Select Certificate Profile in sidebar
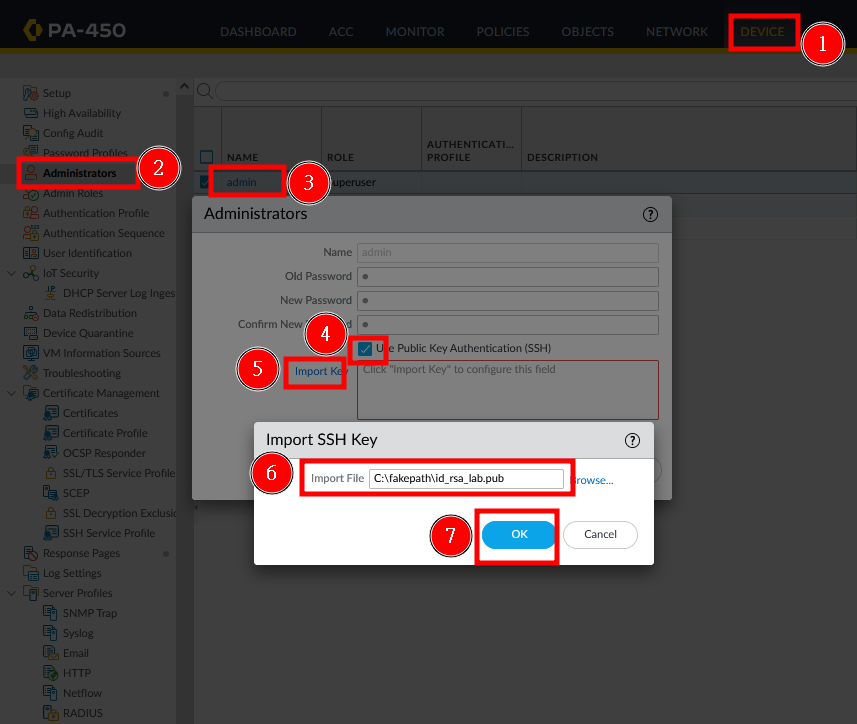This screenshot has width=857, height=724. pos(105,433)
